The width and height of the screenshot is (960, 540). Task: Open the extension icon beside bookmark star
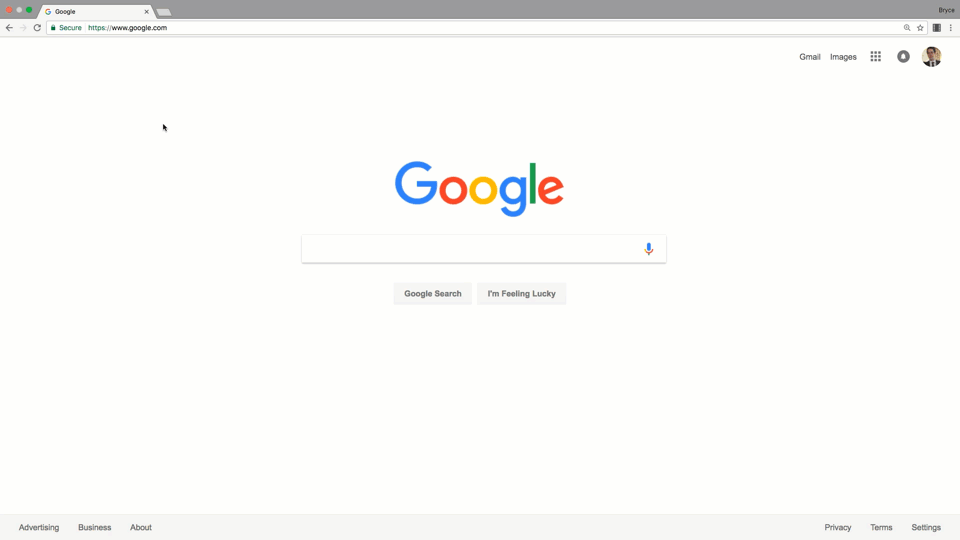point(937,28)
